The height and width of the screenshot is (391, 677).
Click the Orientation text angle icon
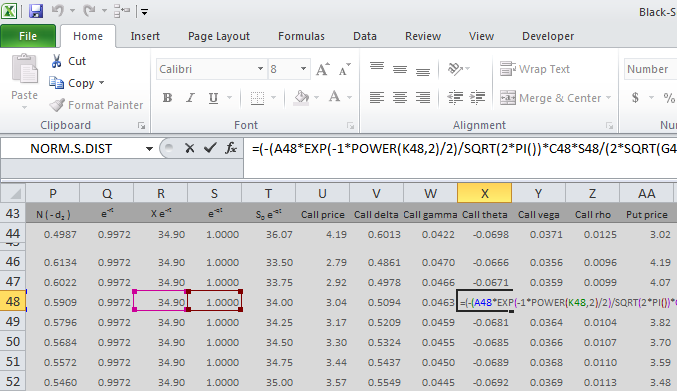[x=455, y=69]
